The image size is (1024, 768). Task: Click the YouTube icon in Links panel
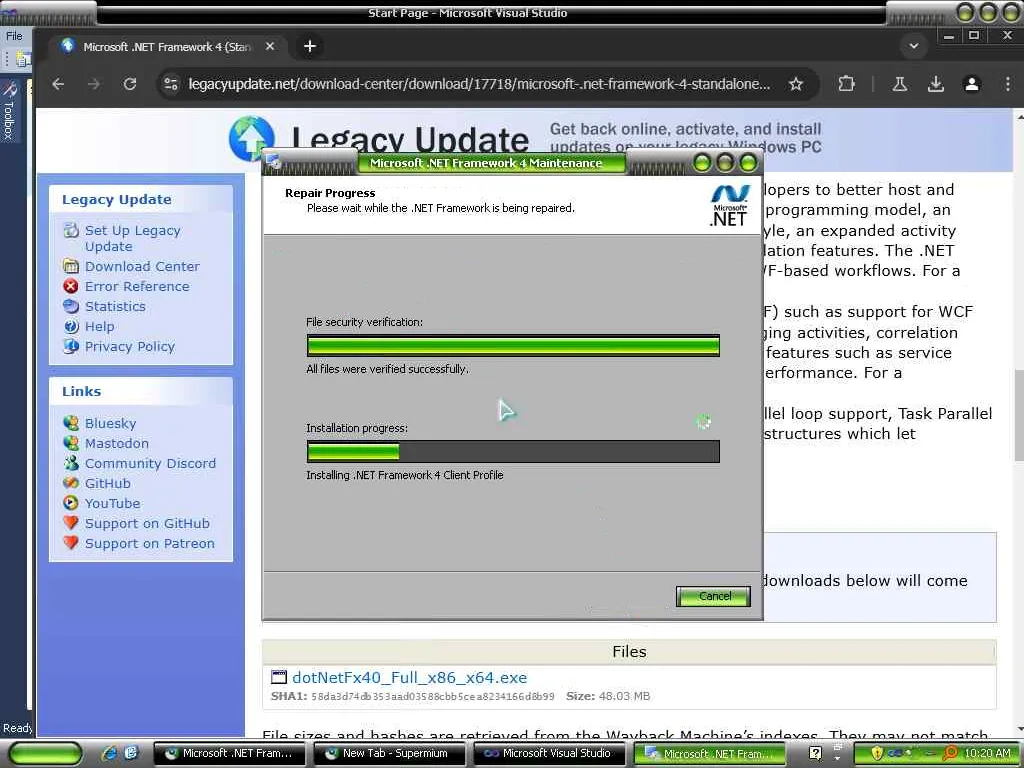(71, 503)
